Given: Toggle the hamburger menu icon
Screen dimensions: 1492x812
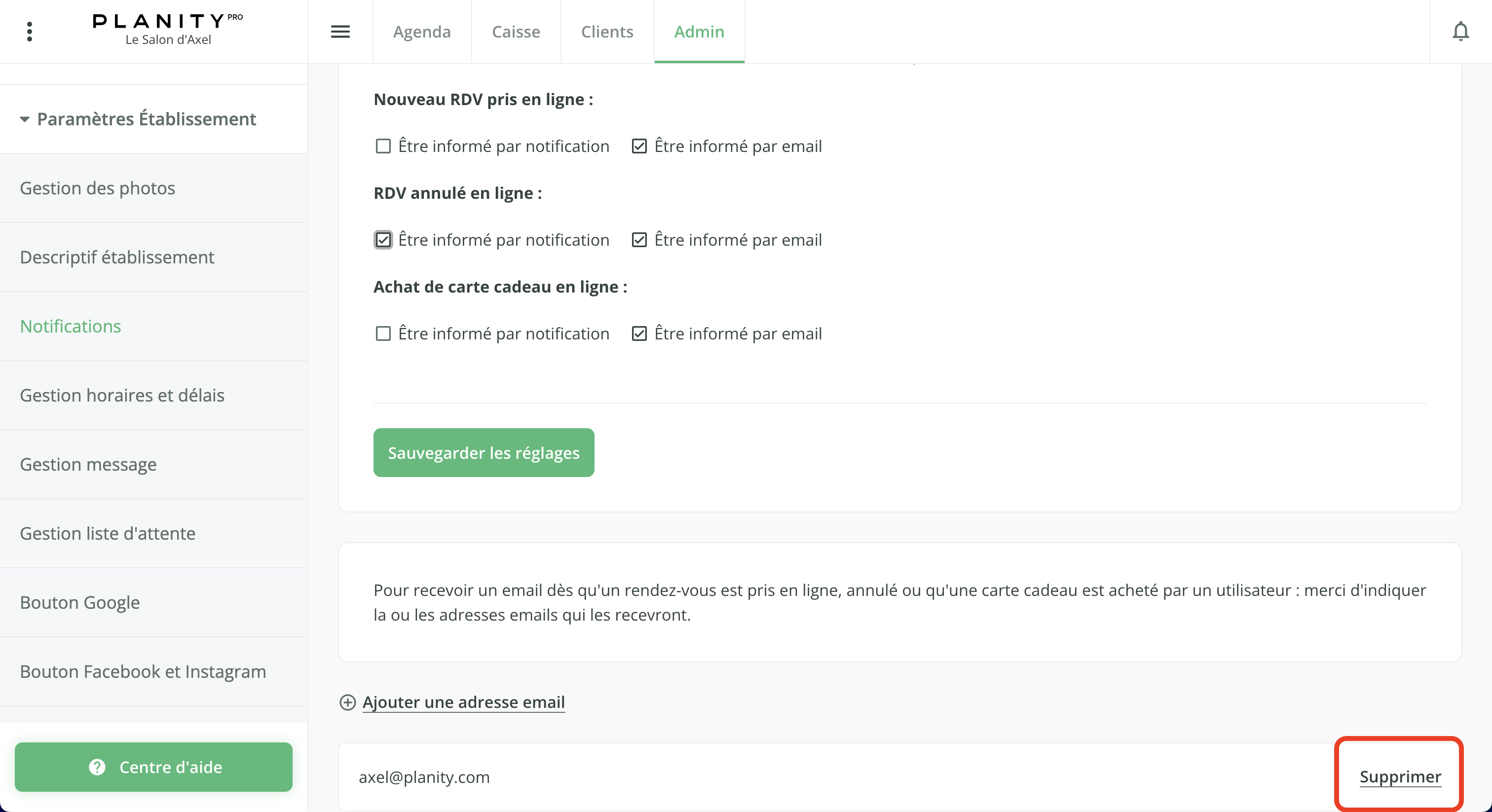Looking at the screenshot, I should coord(340,31).
